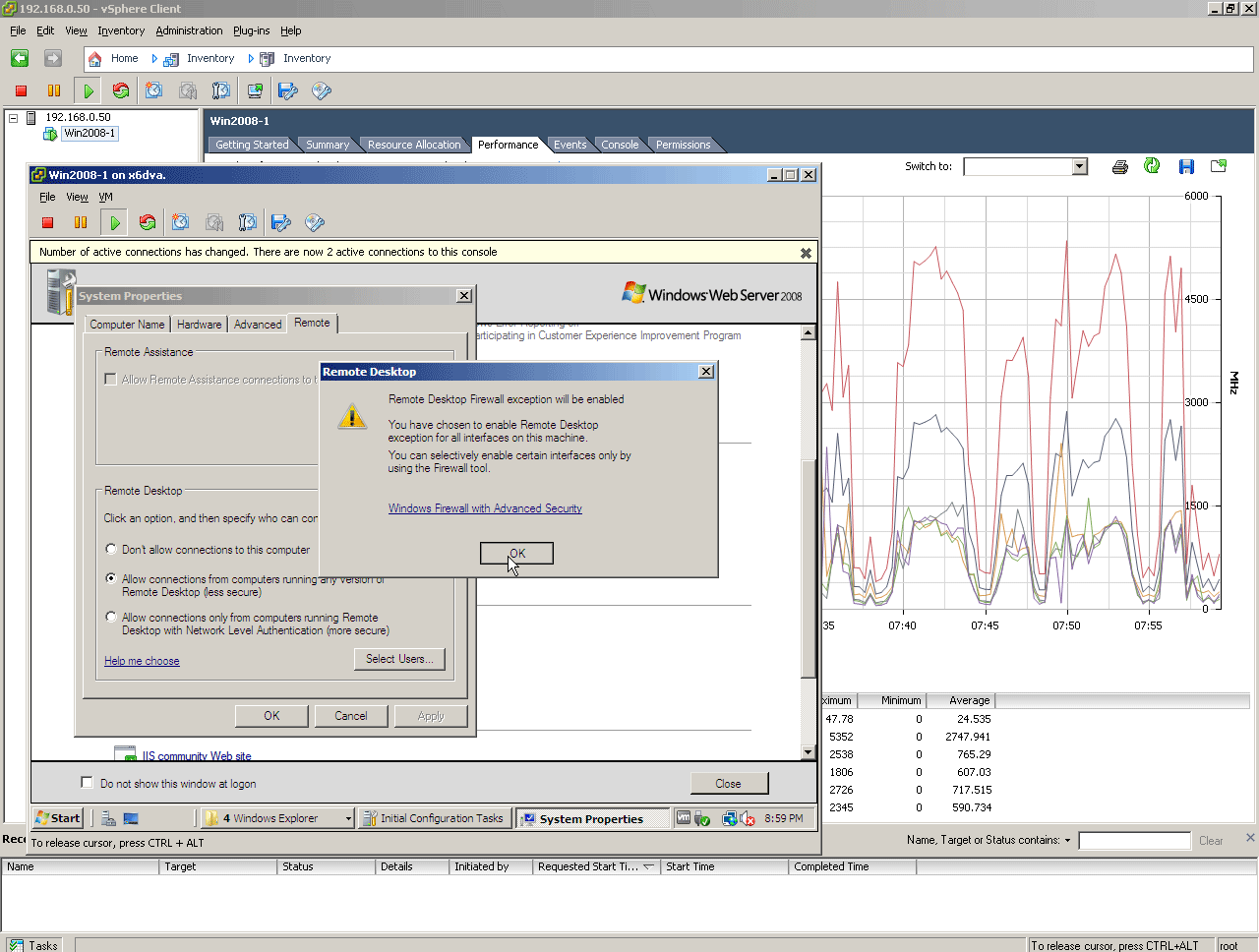
Task: Click the Select Users... button
Action: pyautogui.click(x=399, y=659)
